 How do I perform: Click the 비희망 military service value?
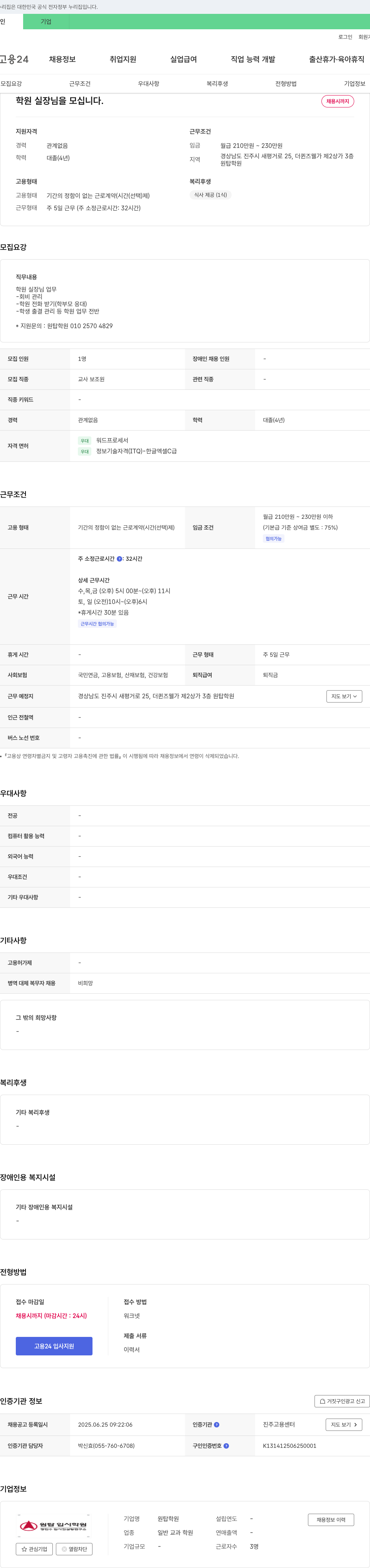click(85, 983)
